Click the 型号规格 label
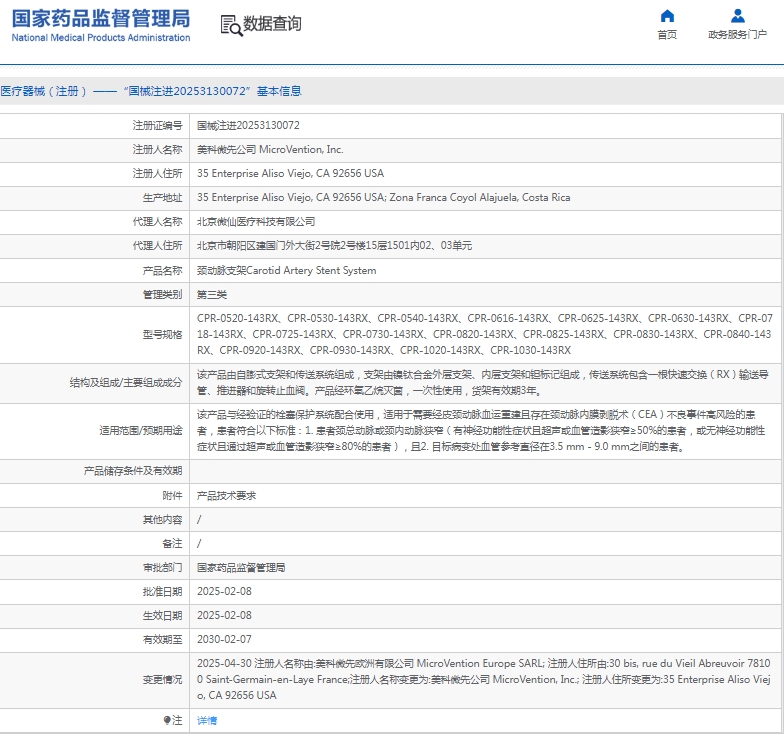 pos(162,334)
